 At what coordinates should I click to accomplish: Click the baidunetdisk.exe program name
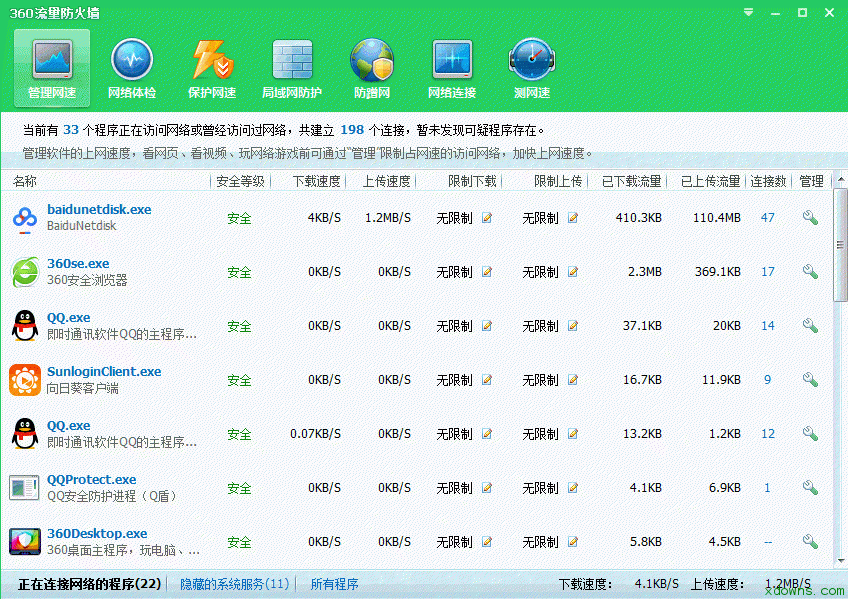(x=99, y=209)
